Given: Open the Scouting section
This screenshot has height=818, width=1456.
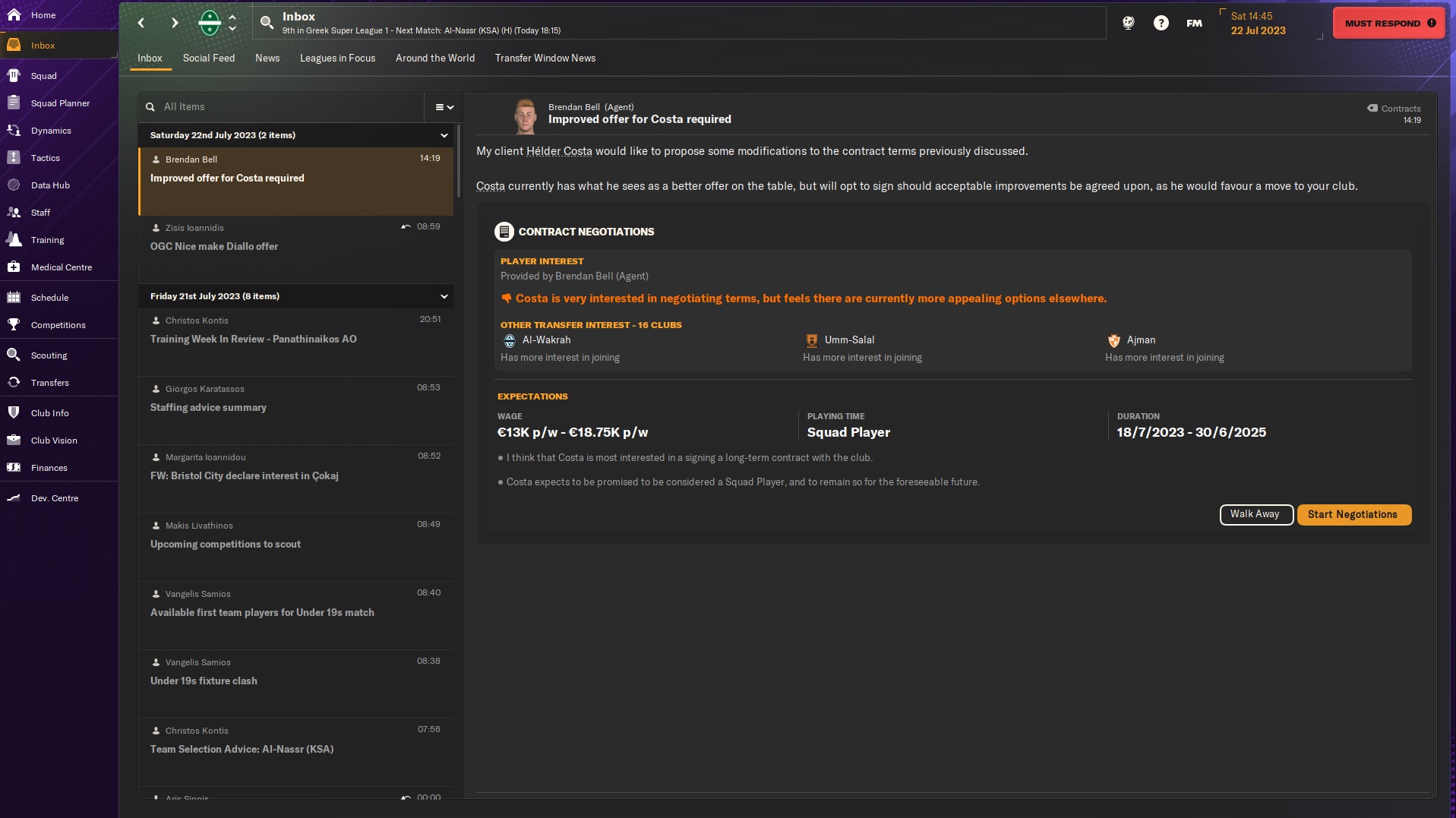Looking at the screenshot, I should coord(59,355).
